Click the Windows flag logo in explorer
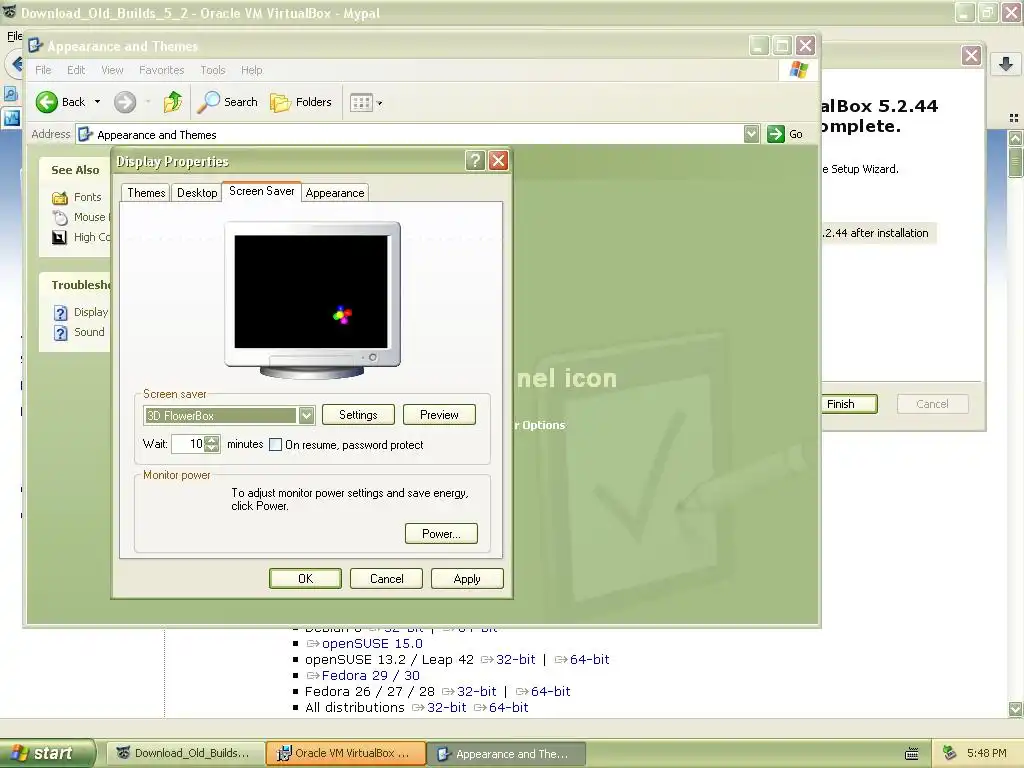 click(799, 69)
